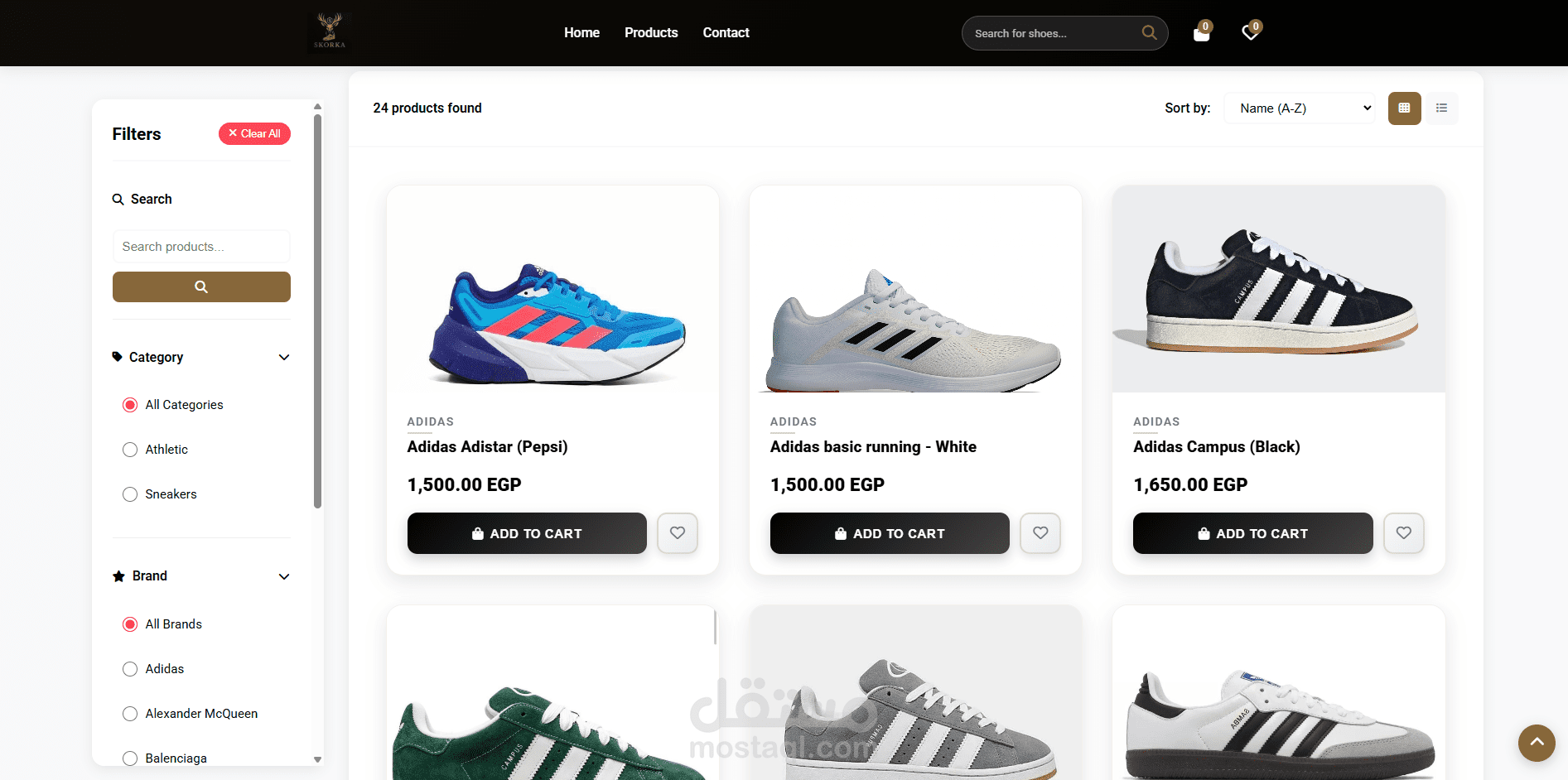This screenshot has height=780, width=1568.
Task: Select the Sneakers category radio
Action: 130,494
